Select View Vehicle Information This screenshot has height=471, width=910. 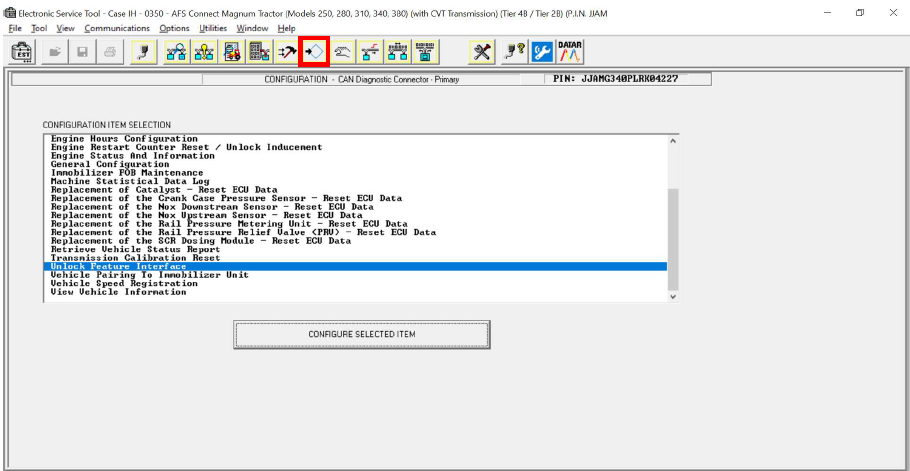tap(355, 292)
